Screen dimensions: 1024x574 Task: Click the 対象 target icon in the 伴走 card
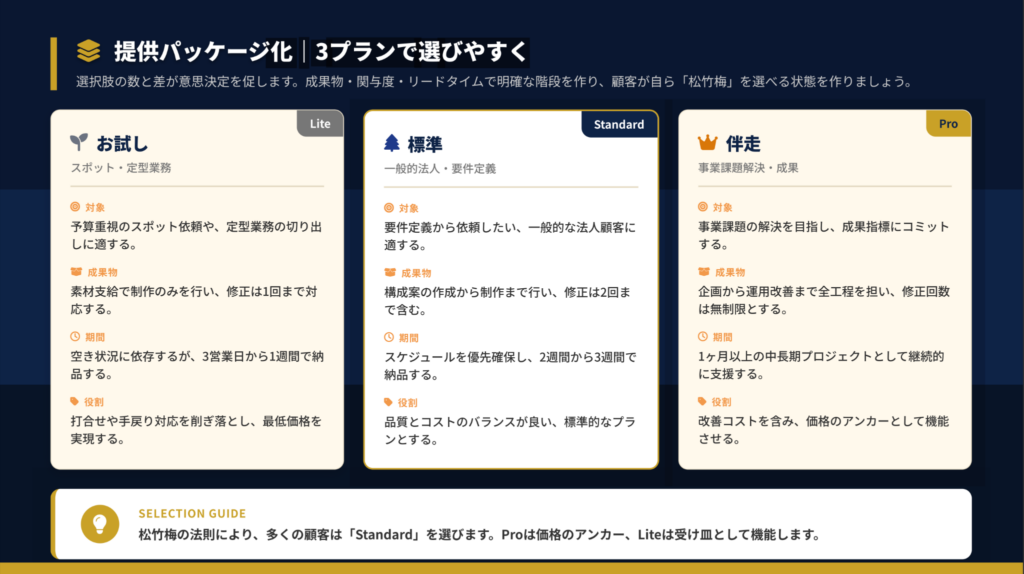click(x=703, y=207)
